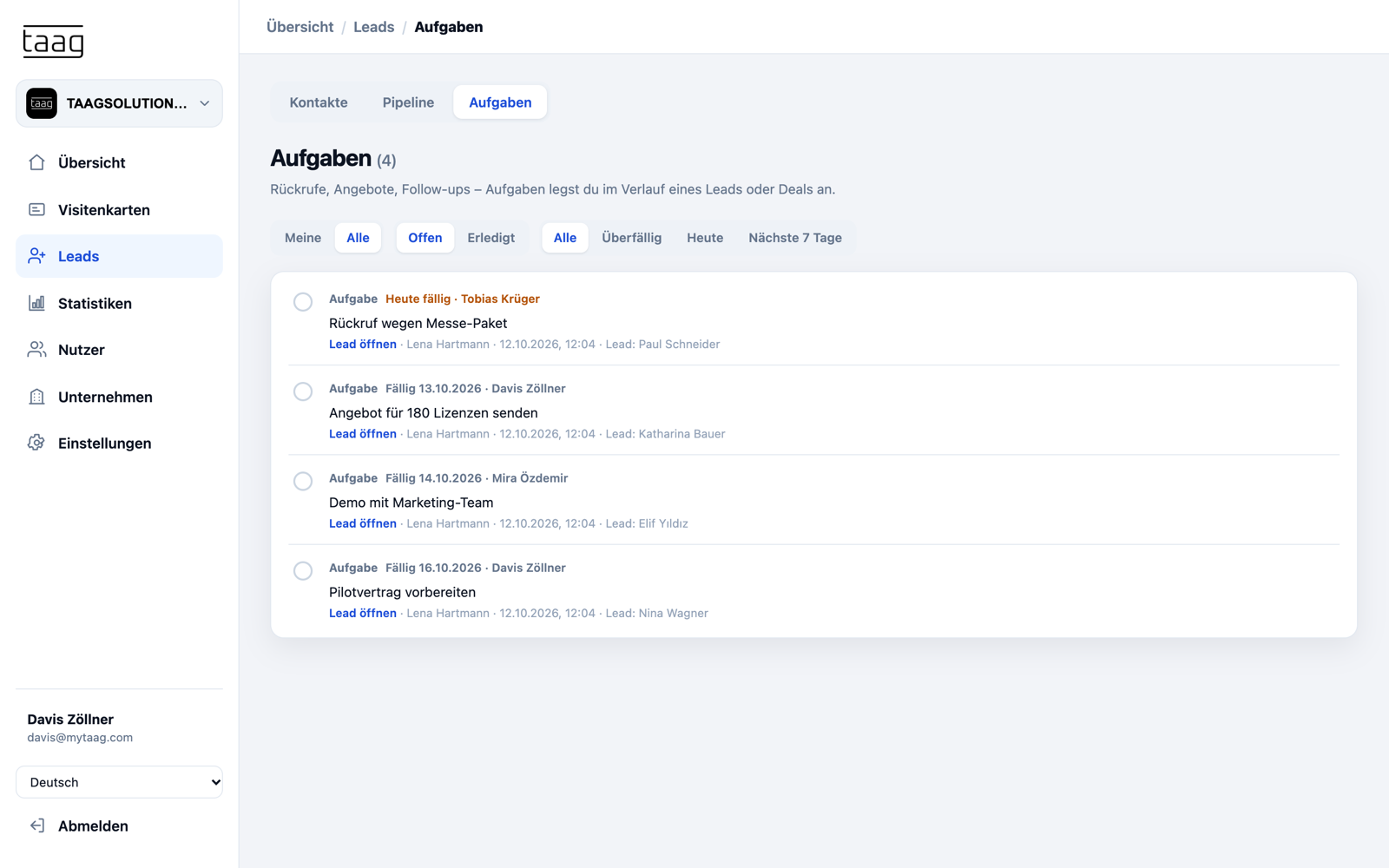Go to Übersicht in breadcrumb

pyautogui.click(x=300, y=27)
